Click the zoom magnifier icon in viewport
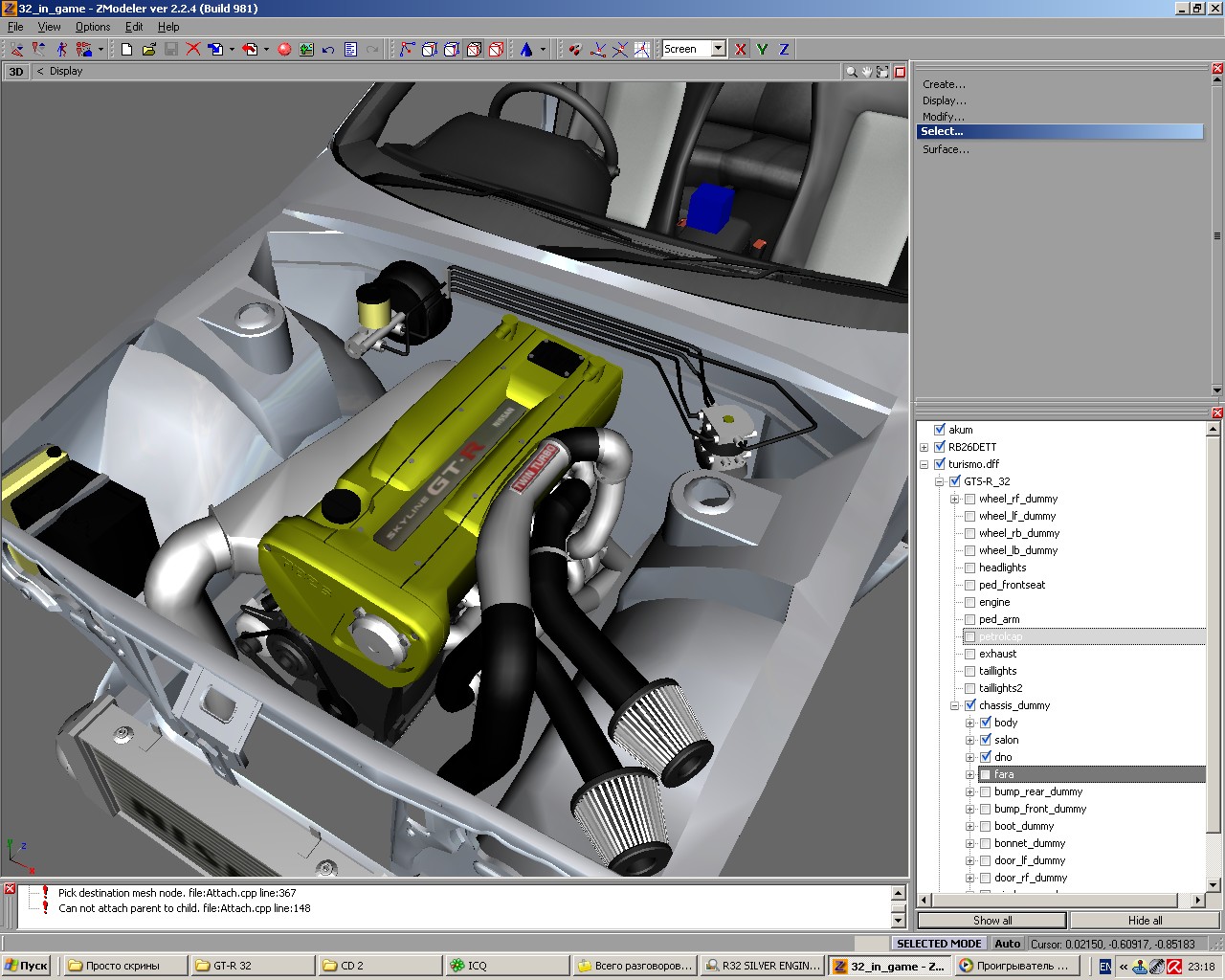The width and height of the screenshot is (1225, 980). click(x=851, y=71)
